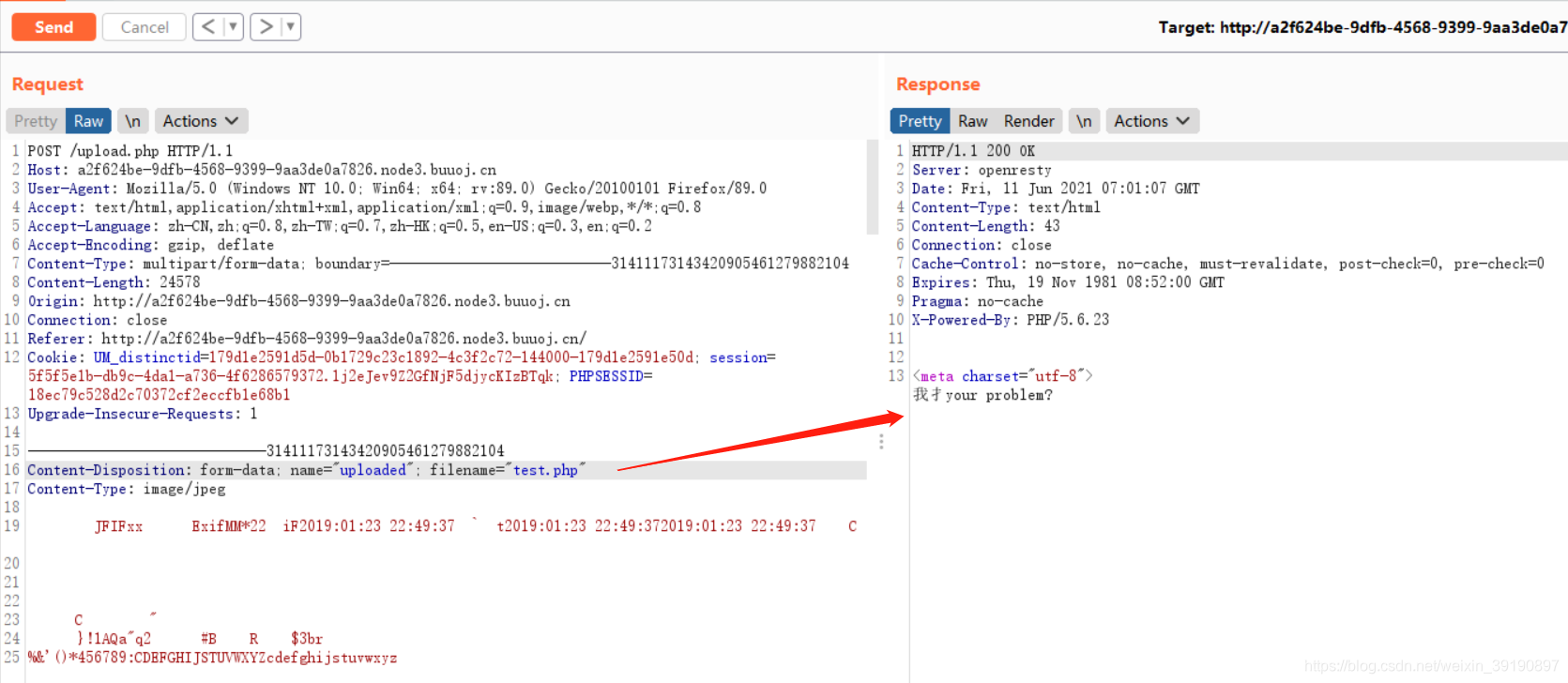The height and width of the screenshot is (683, 1568).
Task: Click the Request Content-Type multipart header
Action: (438, 264)
